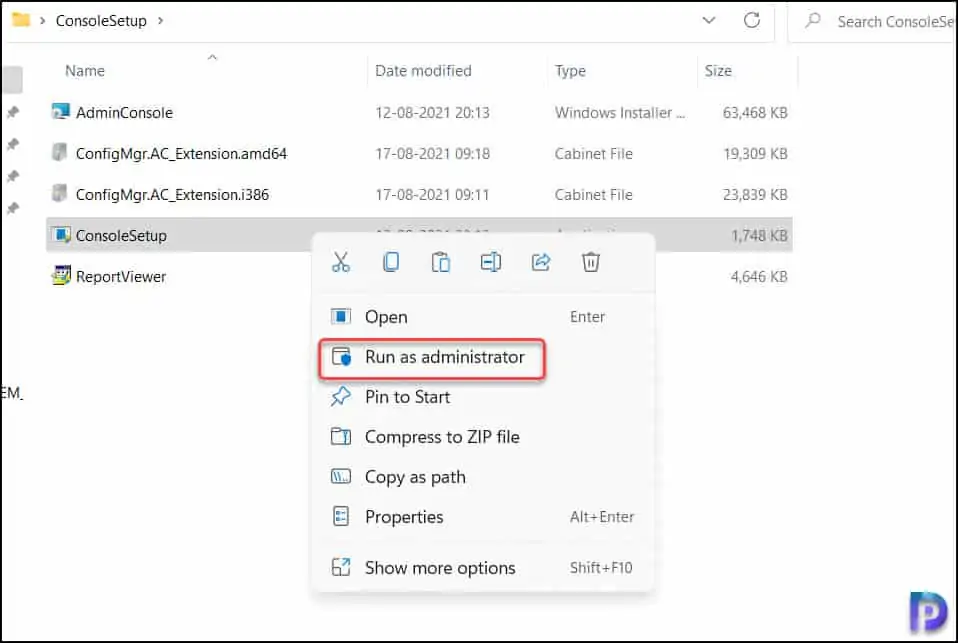This screenshot has width=958, height=643.
Task: Sort by Date modified column header
Action: [x=423, y=71]
